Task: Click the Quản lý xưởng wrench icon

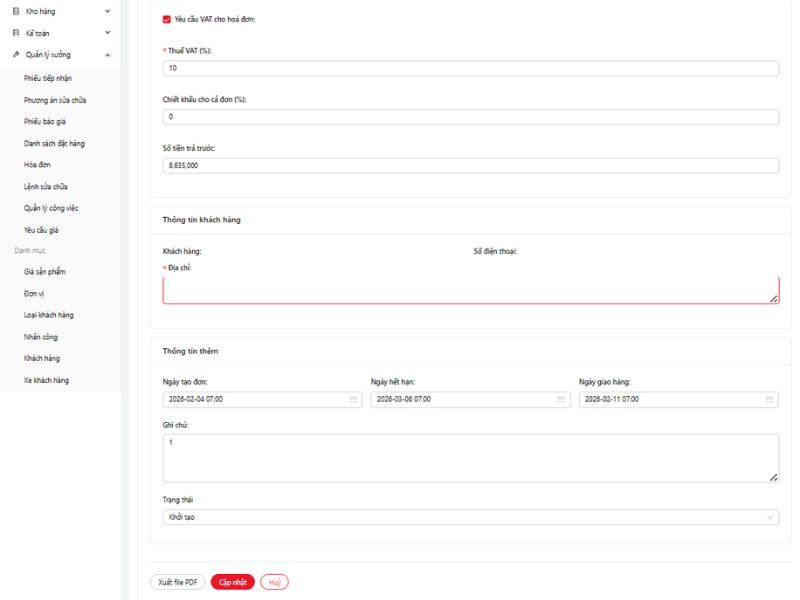Action: (15, 55)
